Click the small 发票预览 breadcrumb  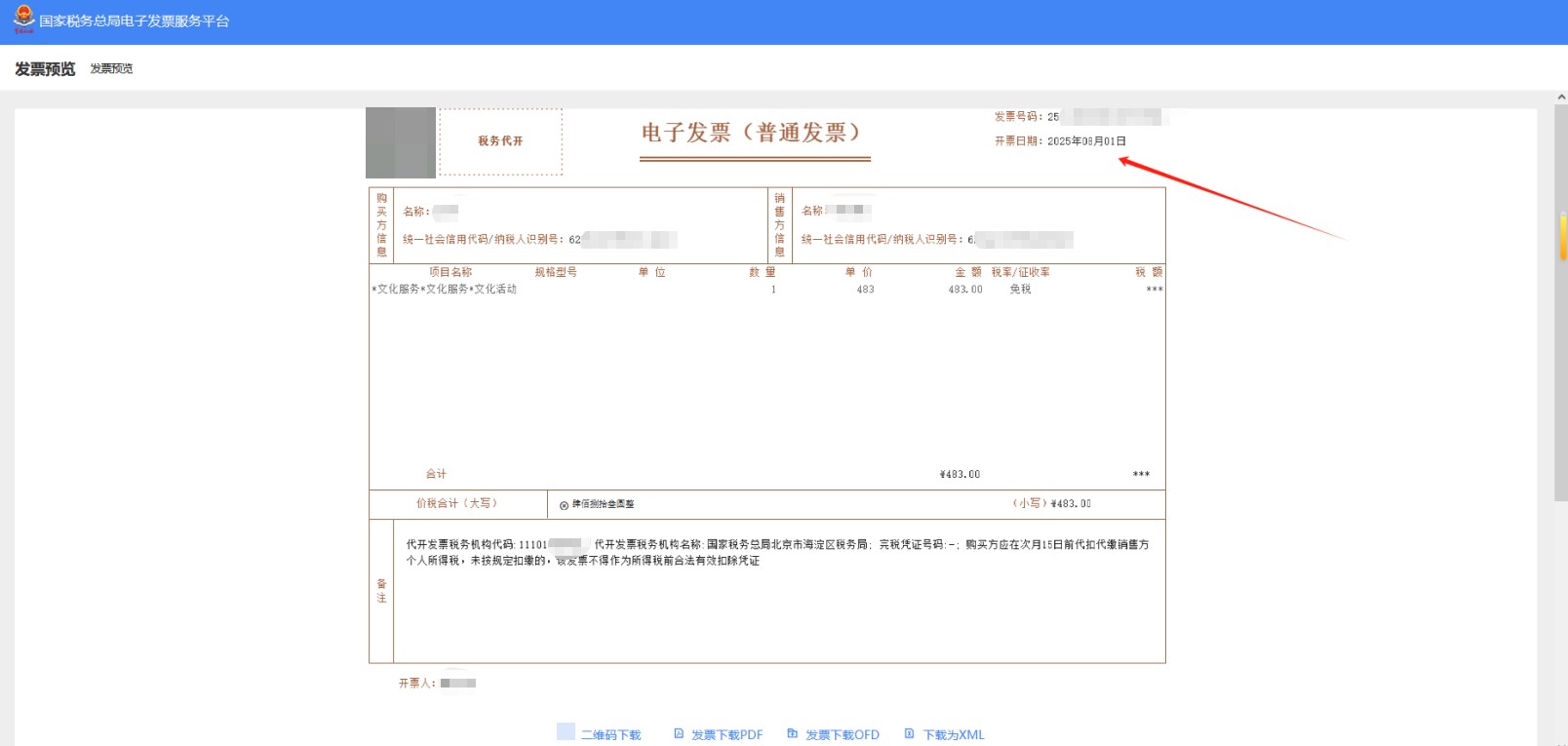click(111, 69)
